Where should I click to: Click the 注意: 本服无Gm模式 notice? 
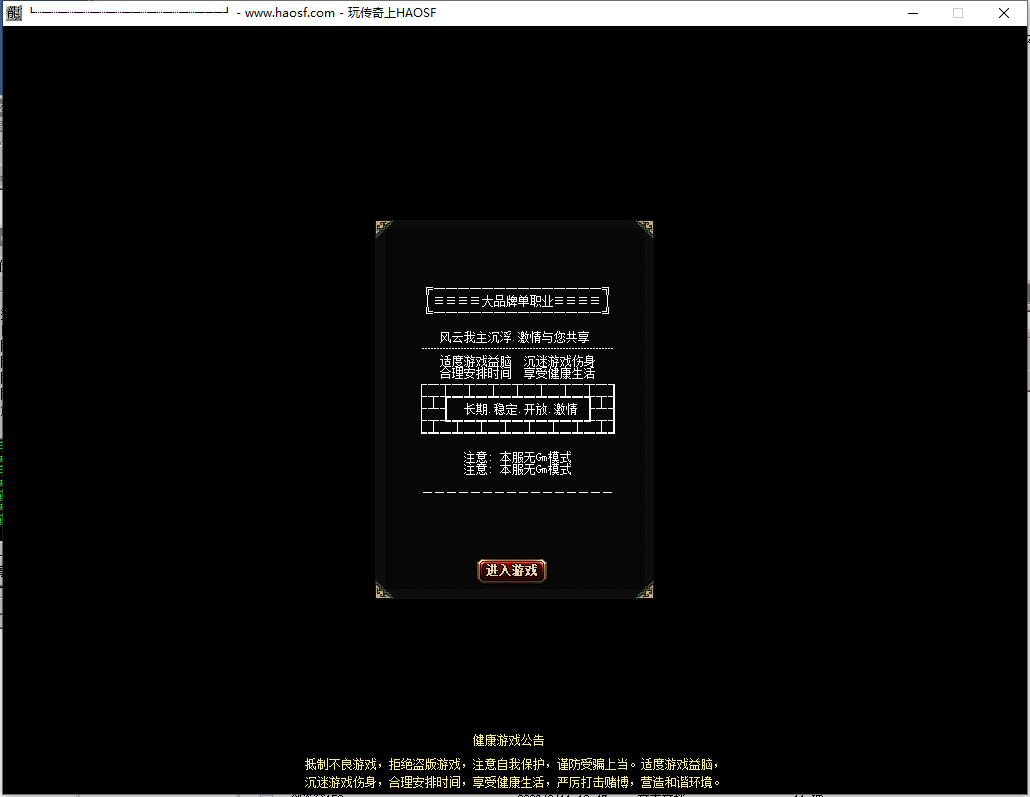coord(517,463)
